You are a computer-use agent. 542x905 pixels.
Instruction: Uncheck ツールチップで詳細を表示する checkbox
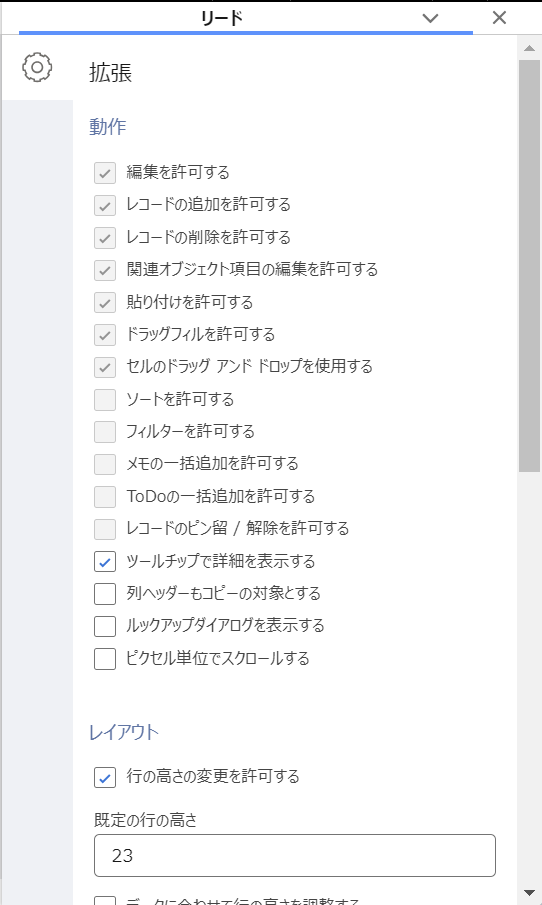point(105,561)
